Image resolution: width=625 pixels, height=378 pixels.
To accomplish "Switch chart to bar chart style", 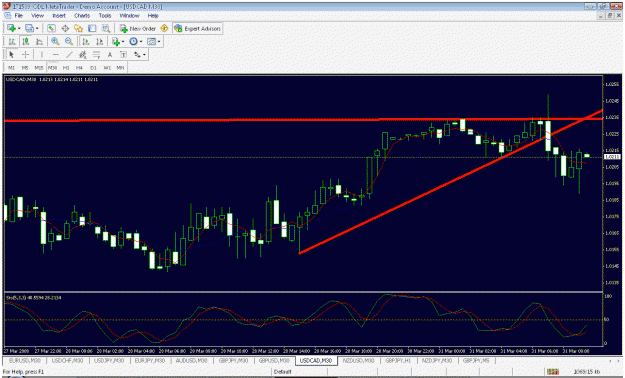I will (12, 41).
